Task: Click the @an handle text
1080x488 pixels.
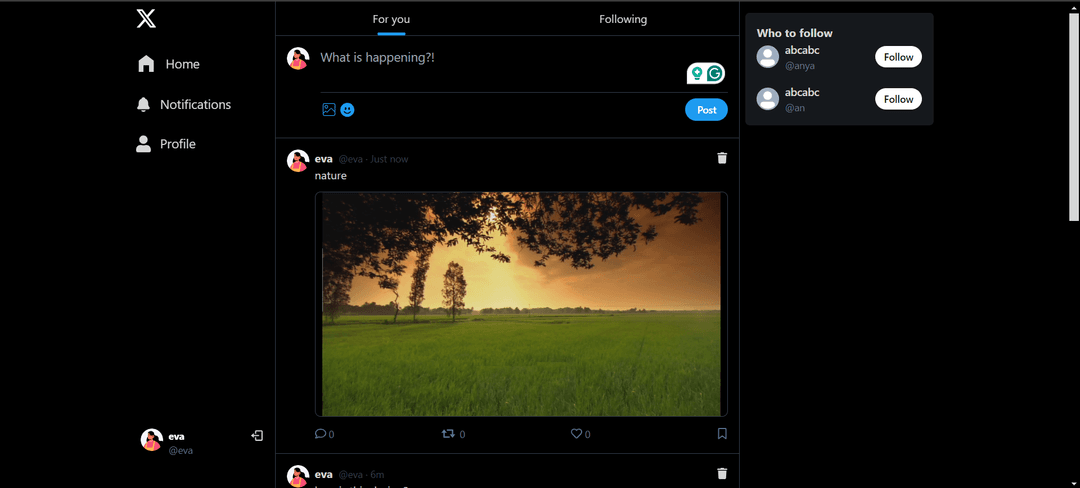Action: (x=795, y=108)
